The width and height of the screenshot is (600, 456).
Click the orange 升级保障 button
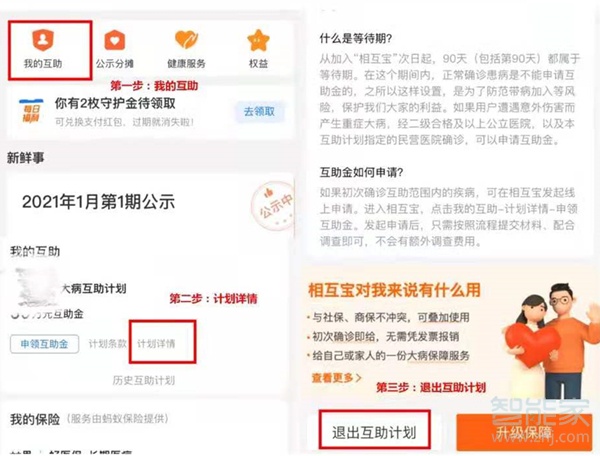(524, 432)
